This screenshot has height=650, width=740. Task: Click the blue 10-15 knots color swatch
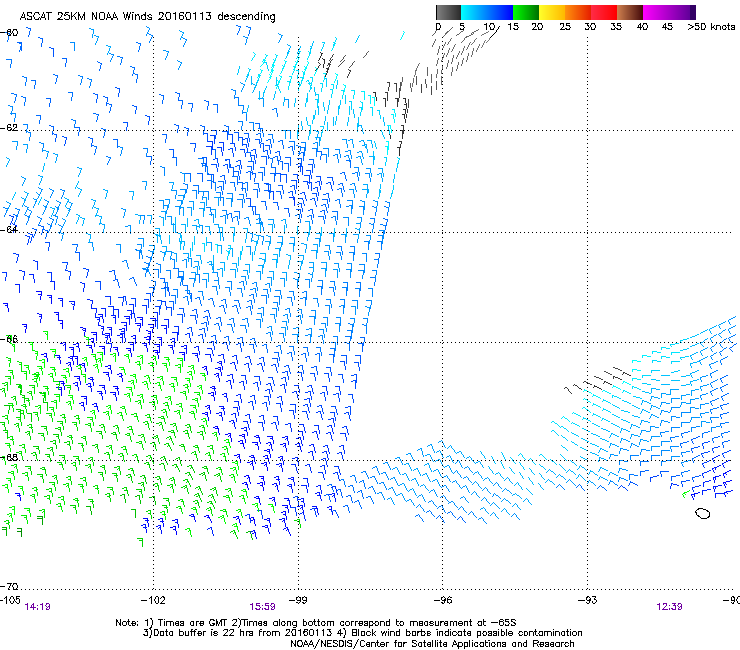[500, 12]
